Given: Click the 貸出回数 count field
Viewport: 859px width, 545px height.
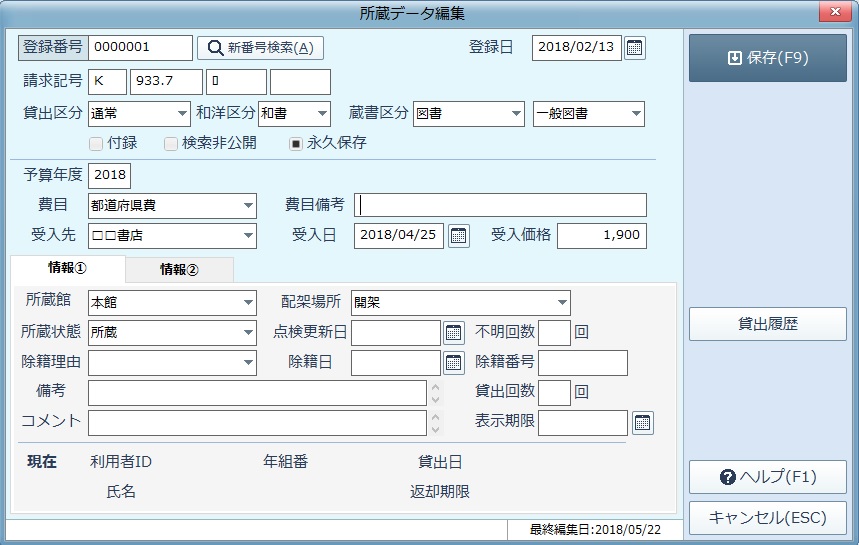Looking at the screenshot, I should (x=554, y=393).
